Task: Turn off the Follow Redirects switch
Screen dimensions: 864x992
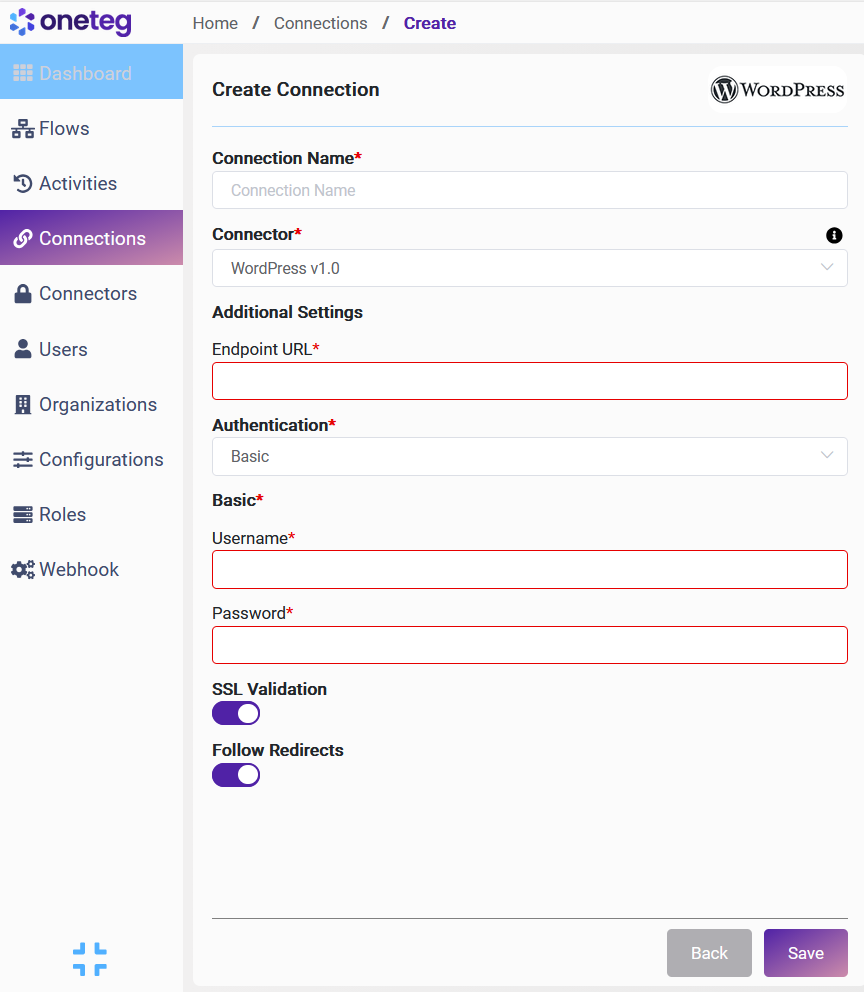Action: [236, 775]
